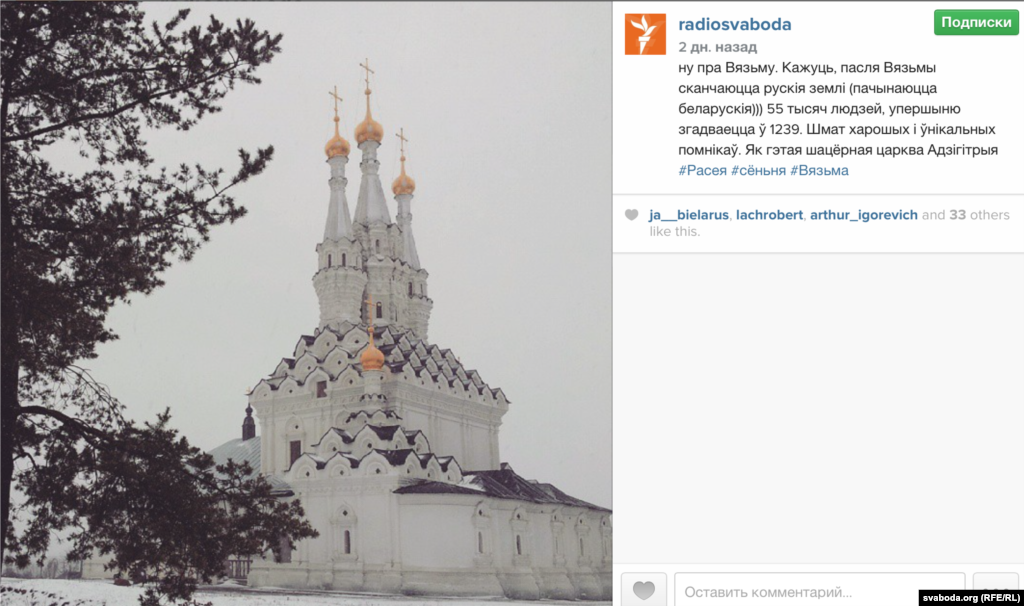Click the golden central dome in the photo

pyautogui.click(x=368, y=129)
